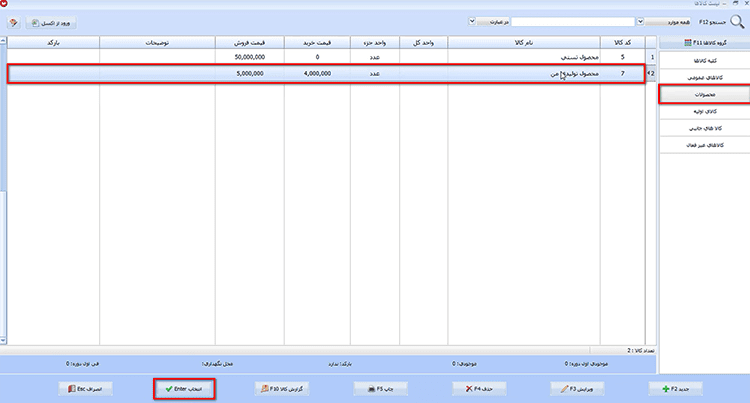This screenshot has width=750, height=403.
Task: Open the match-type dropdown arrow left of search box
Action: click(x=472, y=22)
